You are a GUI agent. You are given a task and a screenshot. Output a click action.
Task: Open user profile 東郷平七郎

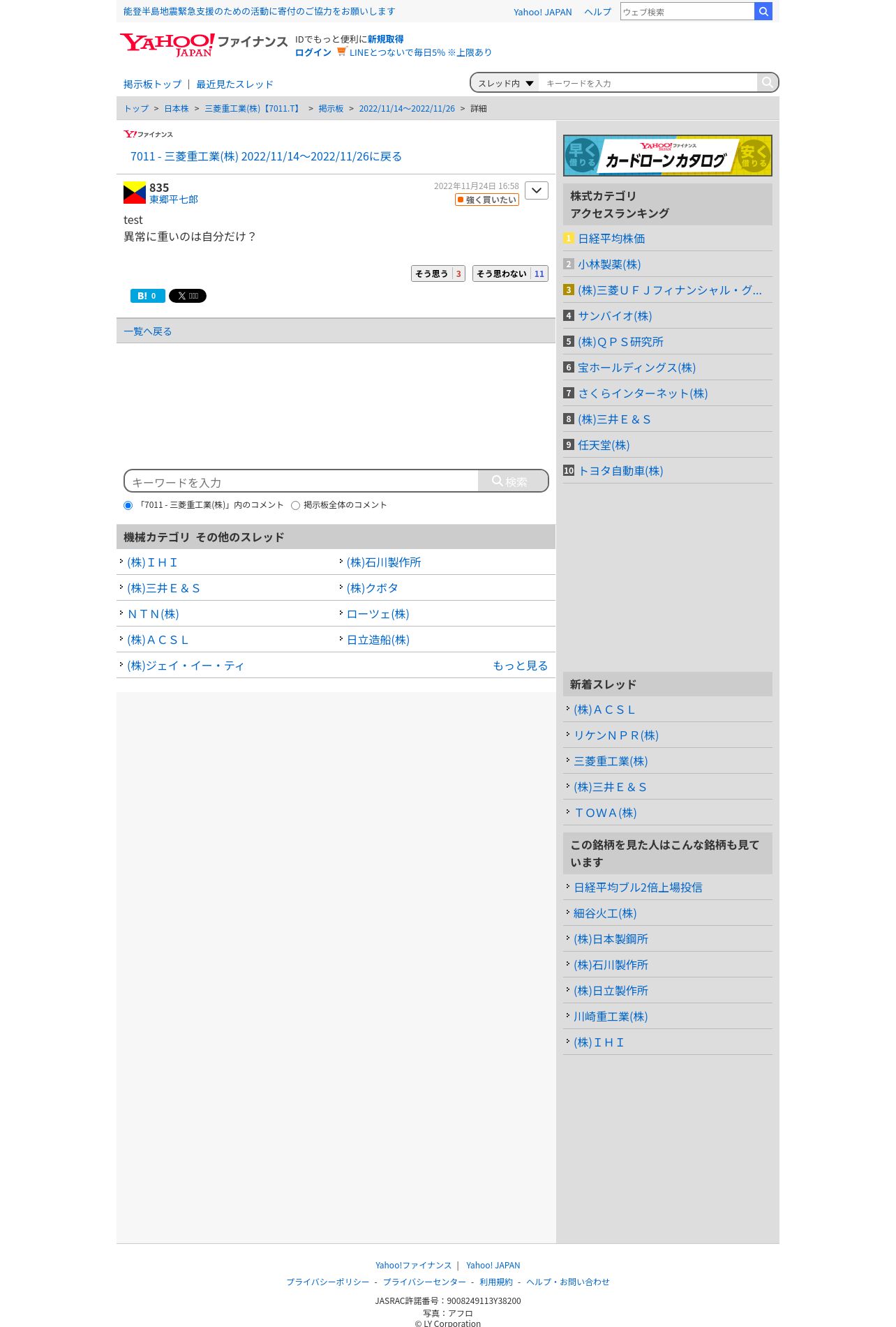click(174, 200)
